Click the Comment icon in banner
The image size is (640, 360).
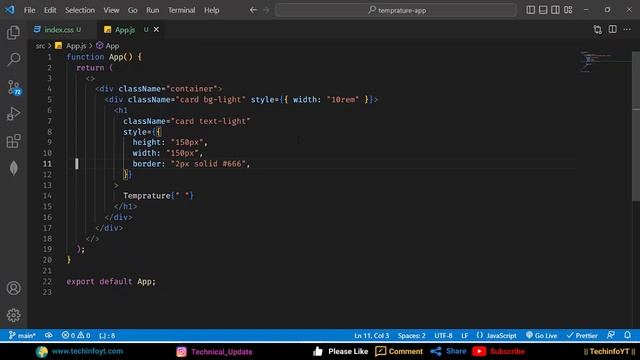click(x=380, y=351)
